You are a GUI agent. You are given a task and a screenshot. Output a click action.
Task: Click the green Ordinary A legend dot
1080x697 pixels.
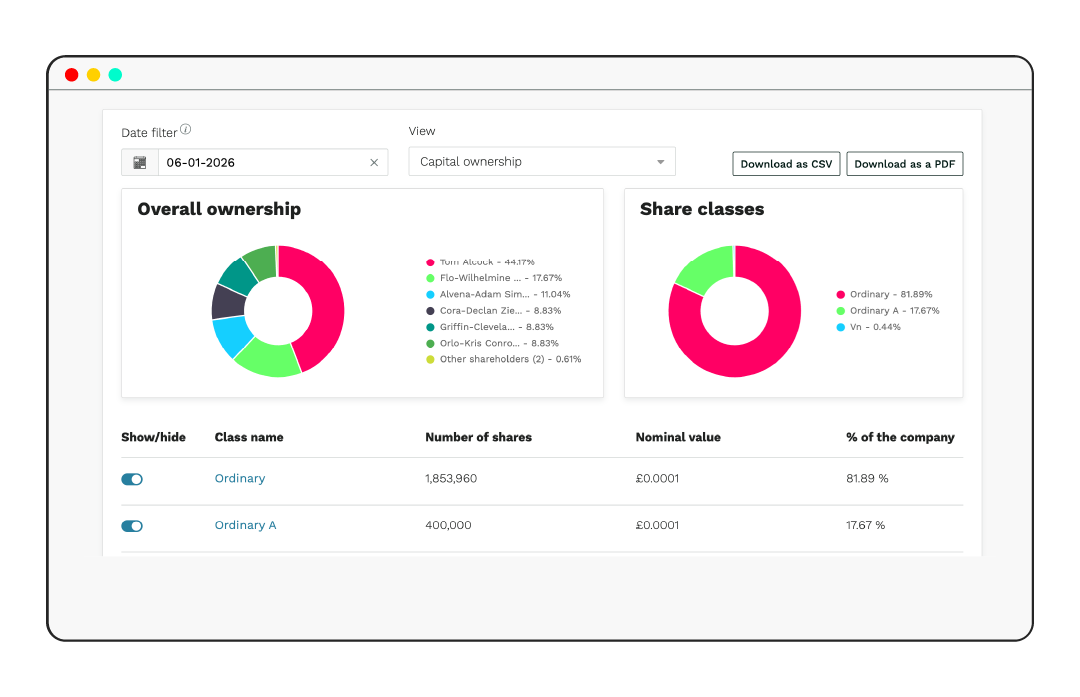click(x=841, y=311)
